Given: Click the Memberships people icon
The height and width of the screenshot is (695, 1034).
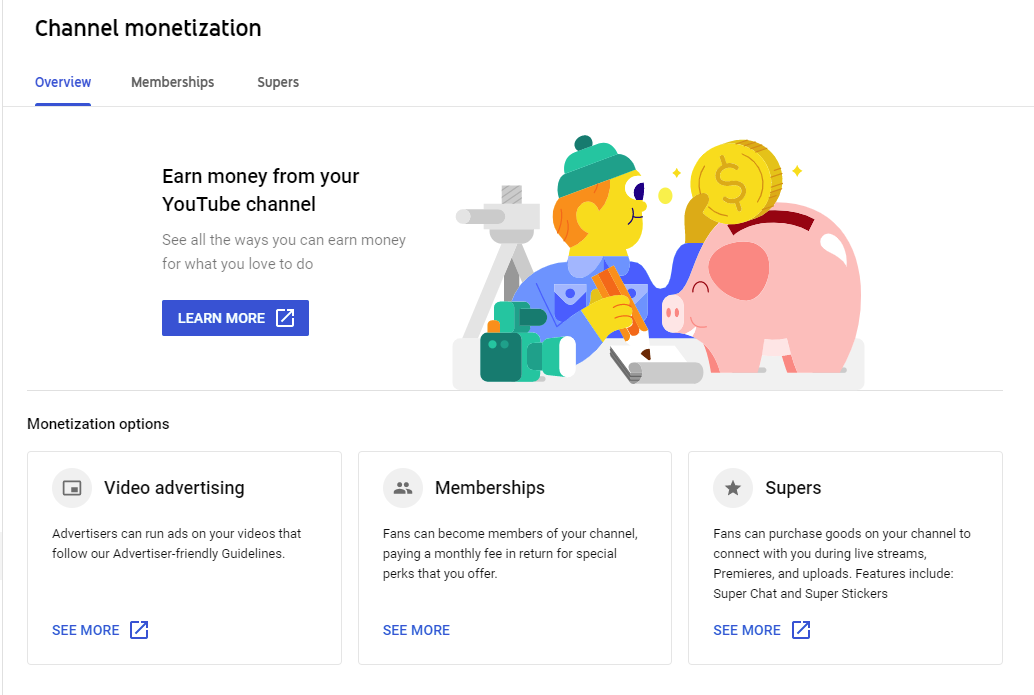Looking at the screenshot, I should click(403, 488).
